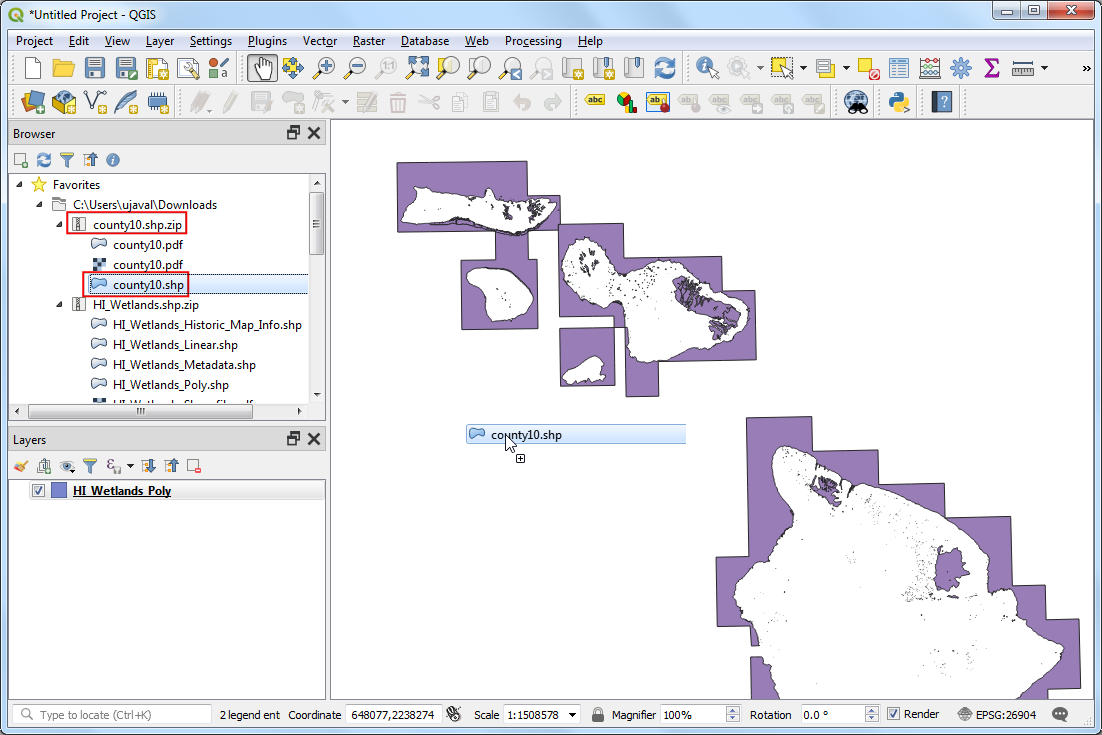Click the HI_Wetlands_Poly purple color swatch
Image resolution: width=1102 pixels, height=735 pixels.
pos(59,491)
